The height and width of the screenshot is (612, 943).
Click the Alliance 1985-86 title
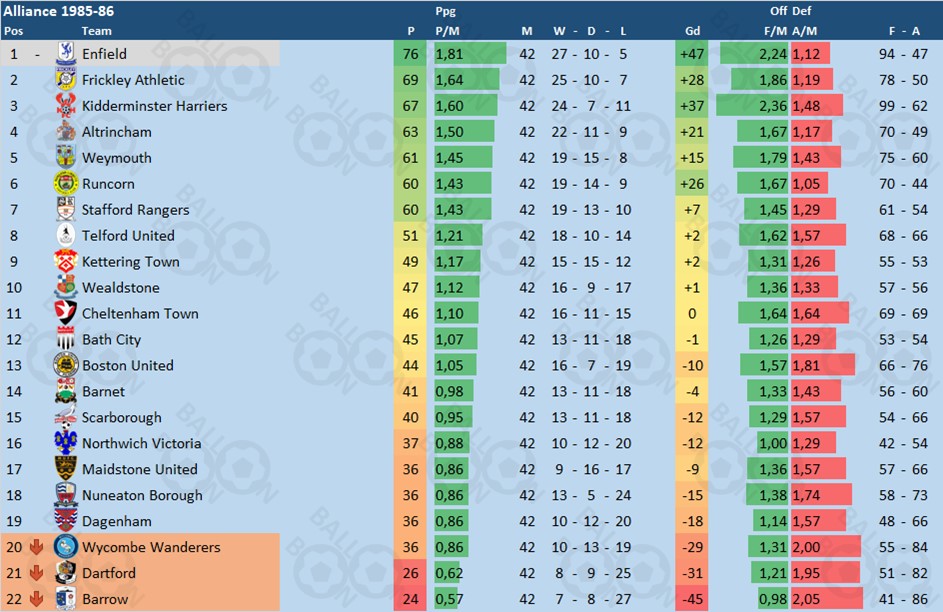58,11
